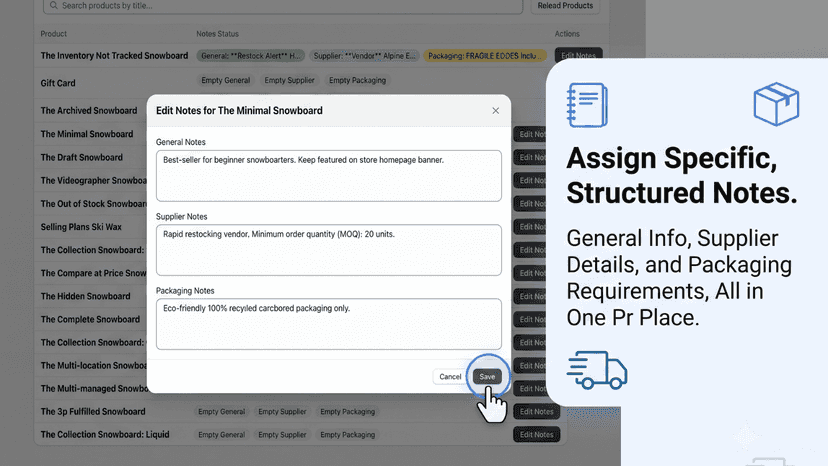Edit the Packaging Notes text area
The image size is (828, 466).
[328, 324]
